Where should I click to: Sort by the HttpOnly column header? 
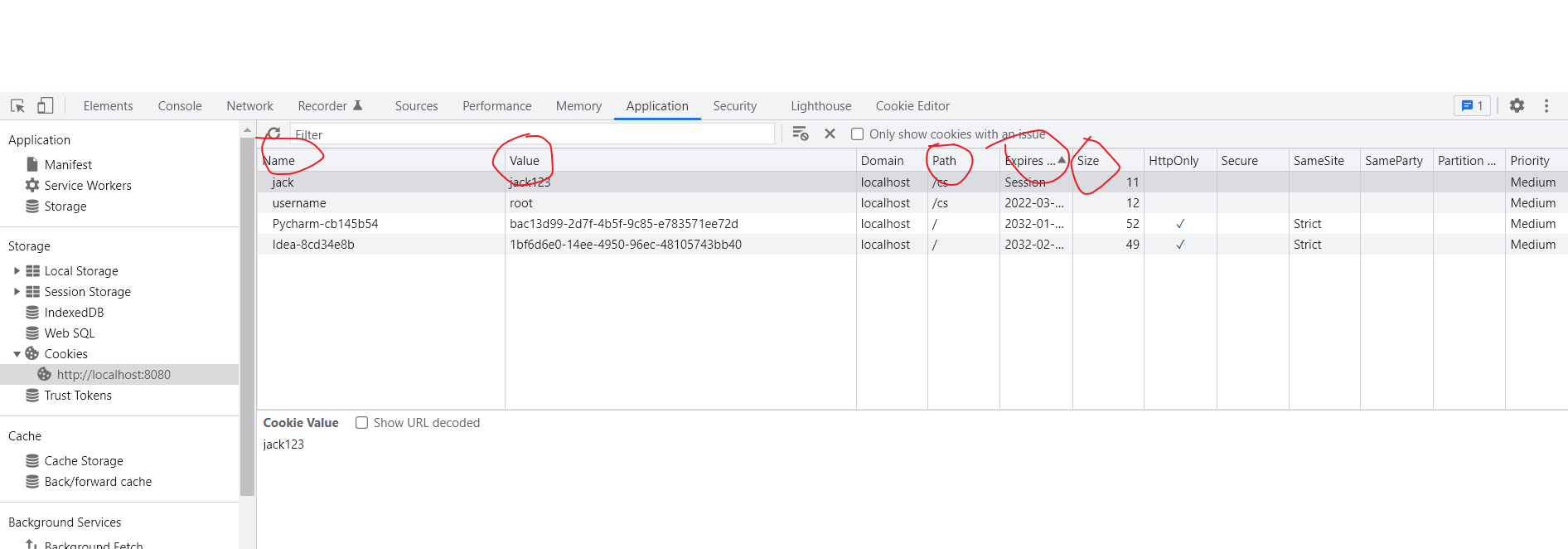coord(1180,160)
